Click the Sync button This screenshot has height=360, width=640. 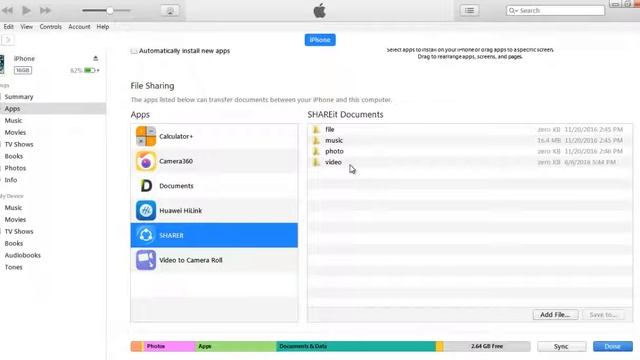[561, 347]
